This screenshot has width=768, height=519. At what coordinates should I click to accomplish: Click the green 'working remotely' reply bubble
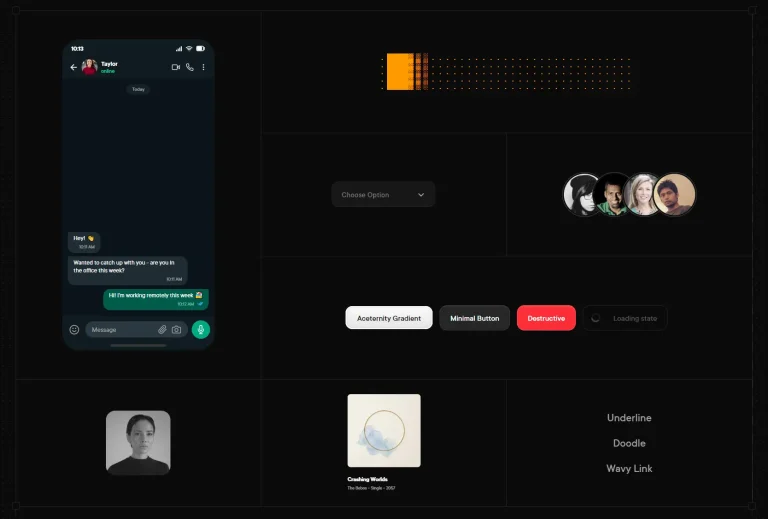156,299
